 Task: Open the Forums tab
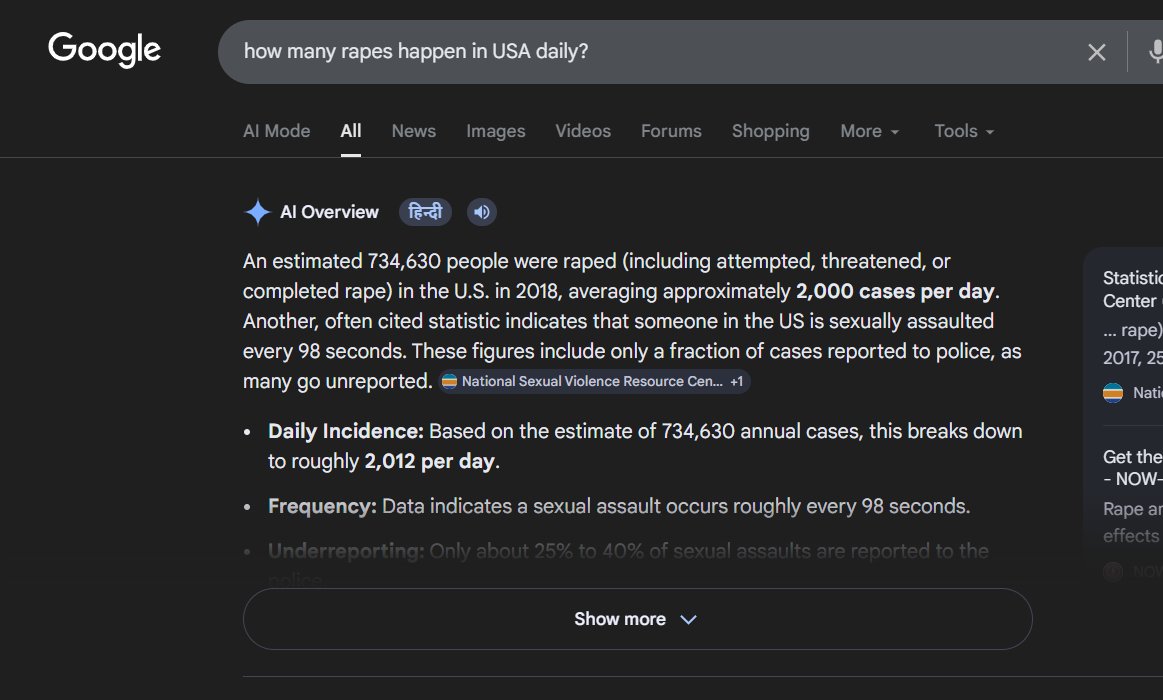point(671,131)
